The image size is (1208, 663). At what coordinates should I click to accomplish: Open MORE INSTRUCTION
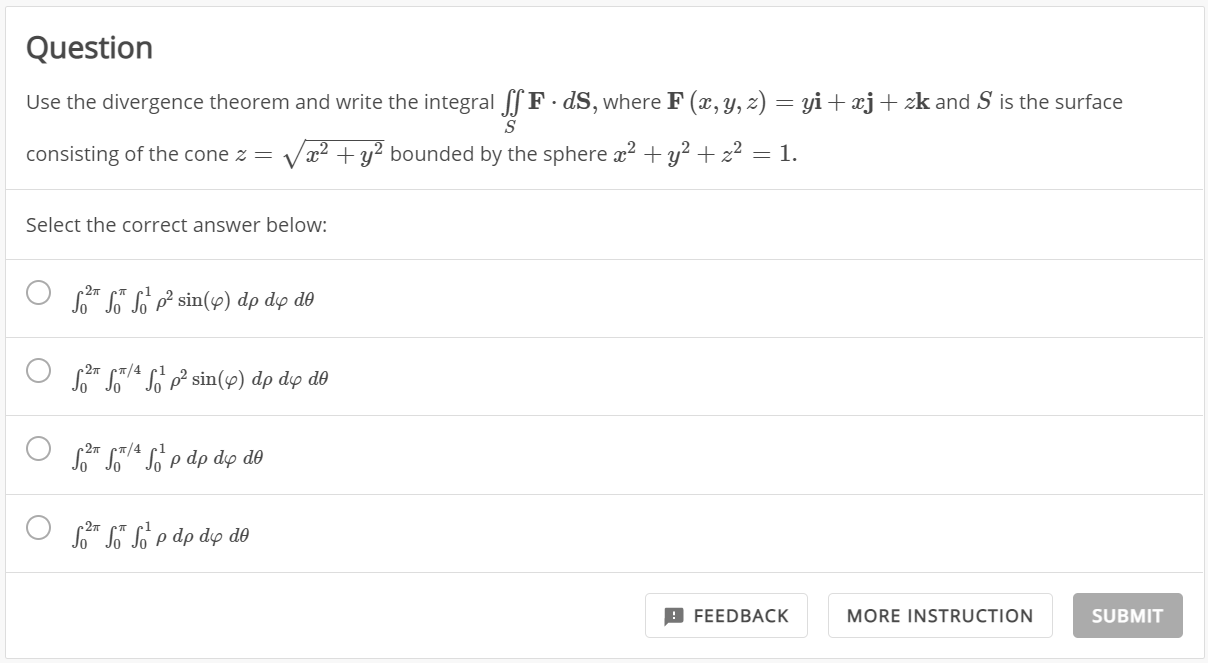[940, 615]
